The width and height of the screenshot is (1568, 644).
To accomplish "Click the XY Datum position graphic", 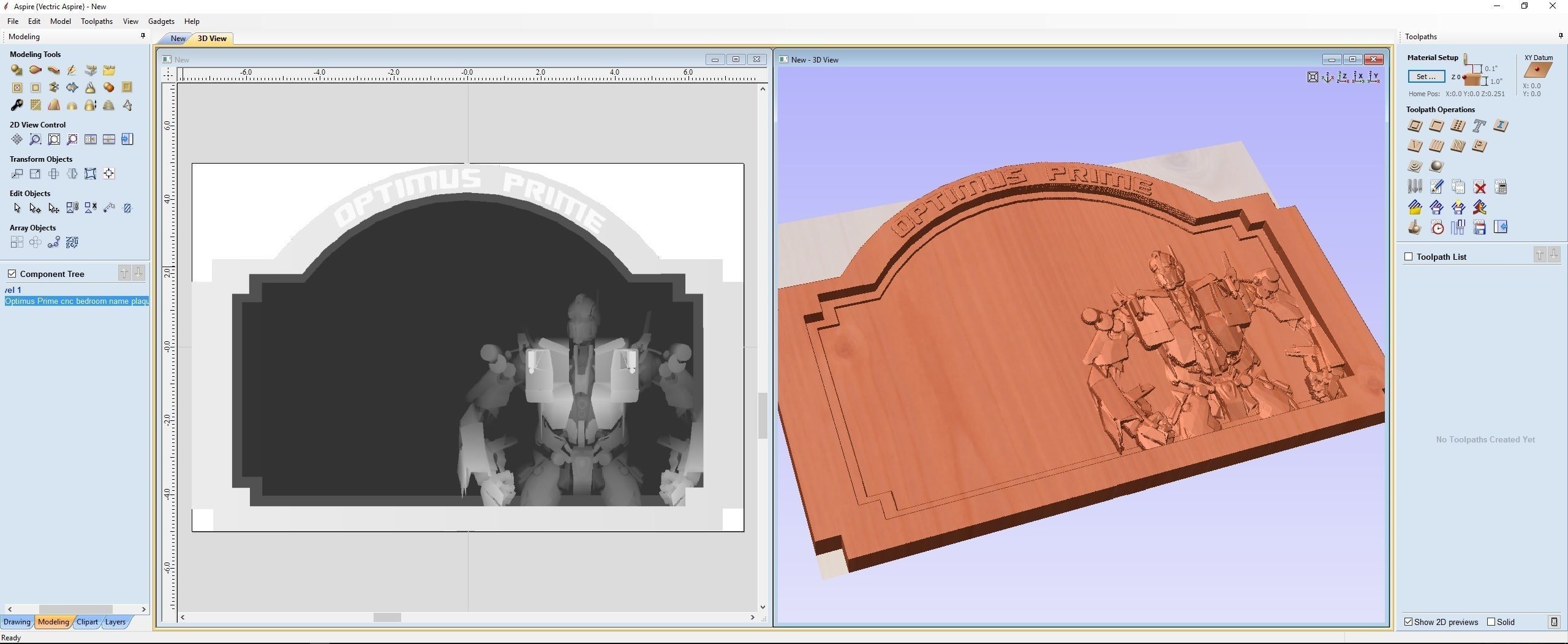I will [x=1538, y=70].
